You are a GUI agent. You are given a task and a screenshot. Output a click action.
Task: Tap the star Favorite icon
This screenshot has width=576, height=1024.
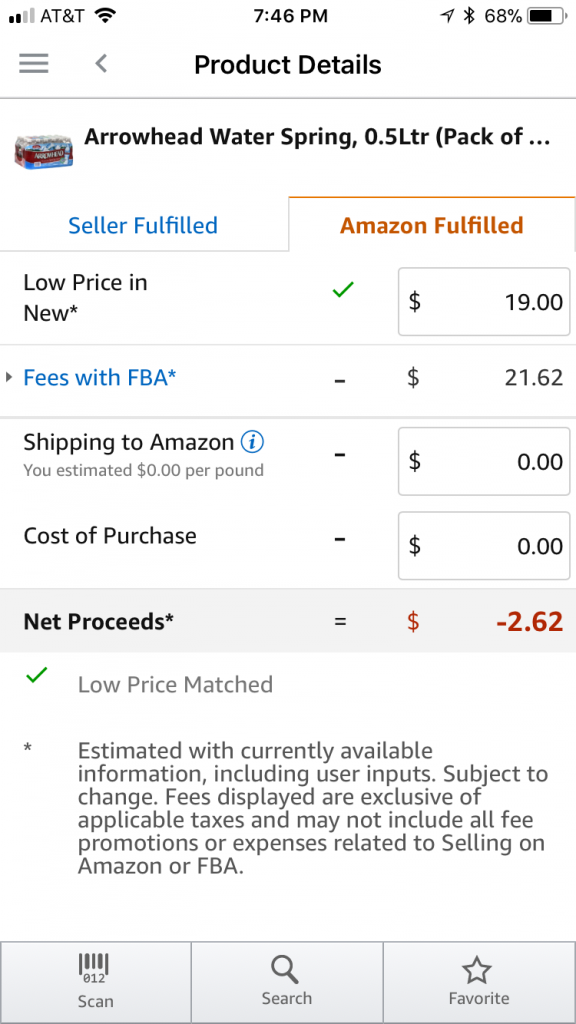pyautogui.click(x=477, y=970)
